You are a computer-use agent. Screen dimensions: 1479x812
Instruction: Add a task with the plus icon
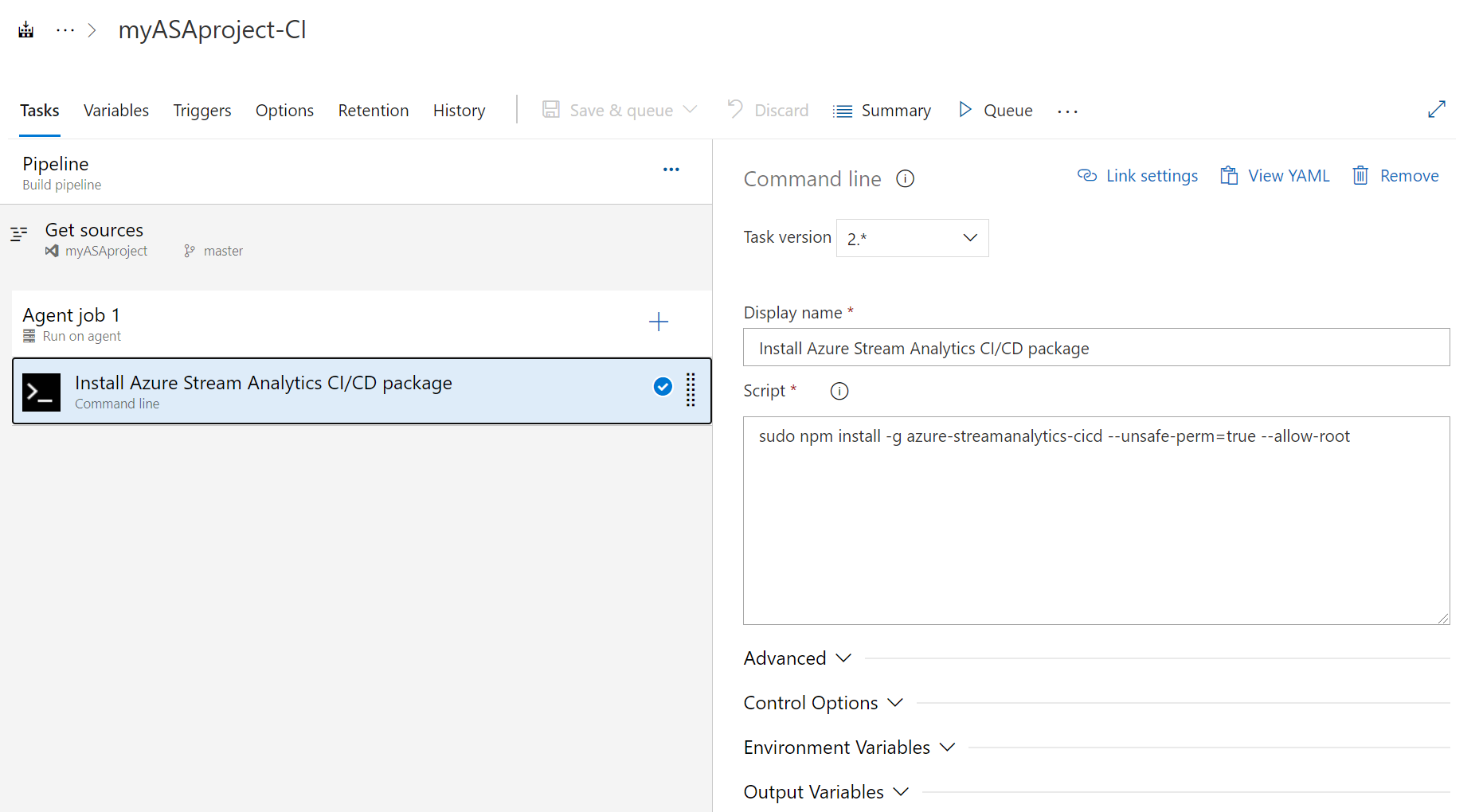659,322
